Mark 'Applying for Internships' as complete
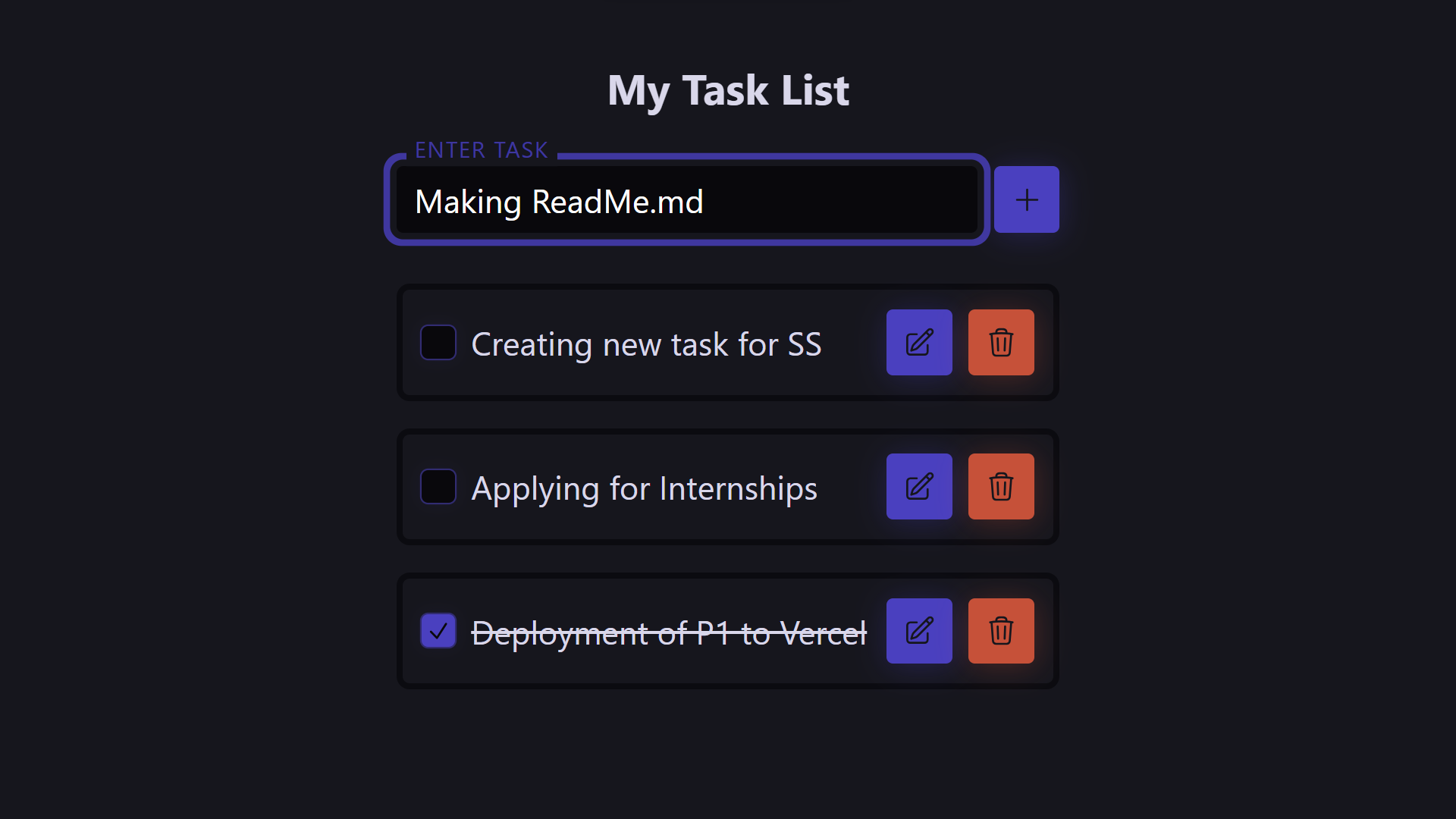The height and width of the screenshot is (819, 1456). 438,486
